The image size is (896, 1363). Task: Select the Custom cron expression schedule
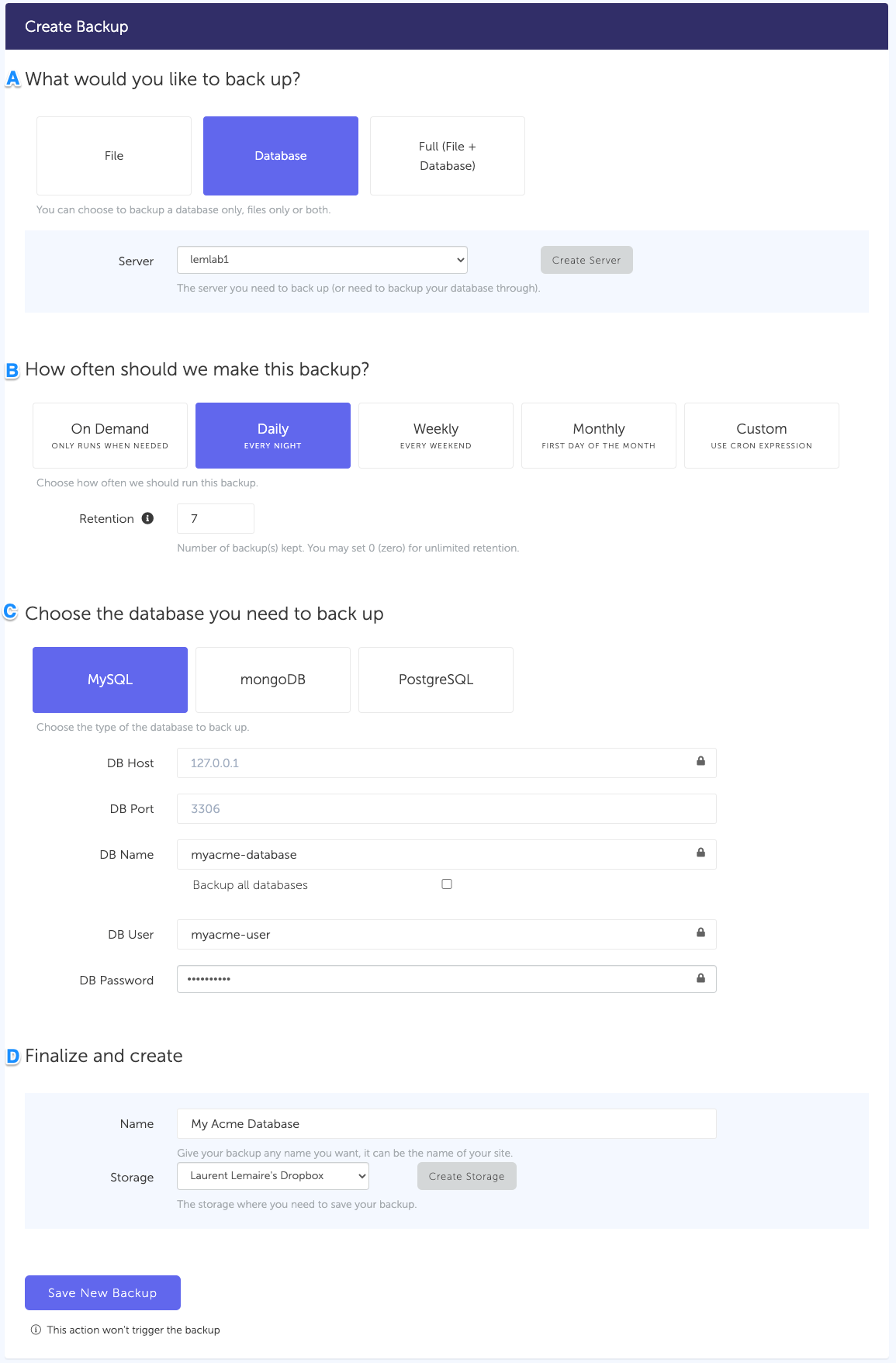click(x=761, y=435)
